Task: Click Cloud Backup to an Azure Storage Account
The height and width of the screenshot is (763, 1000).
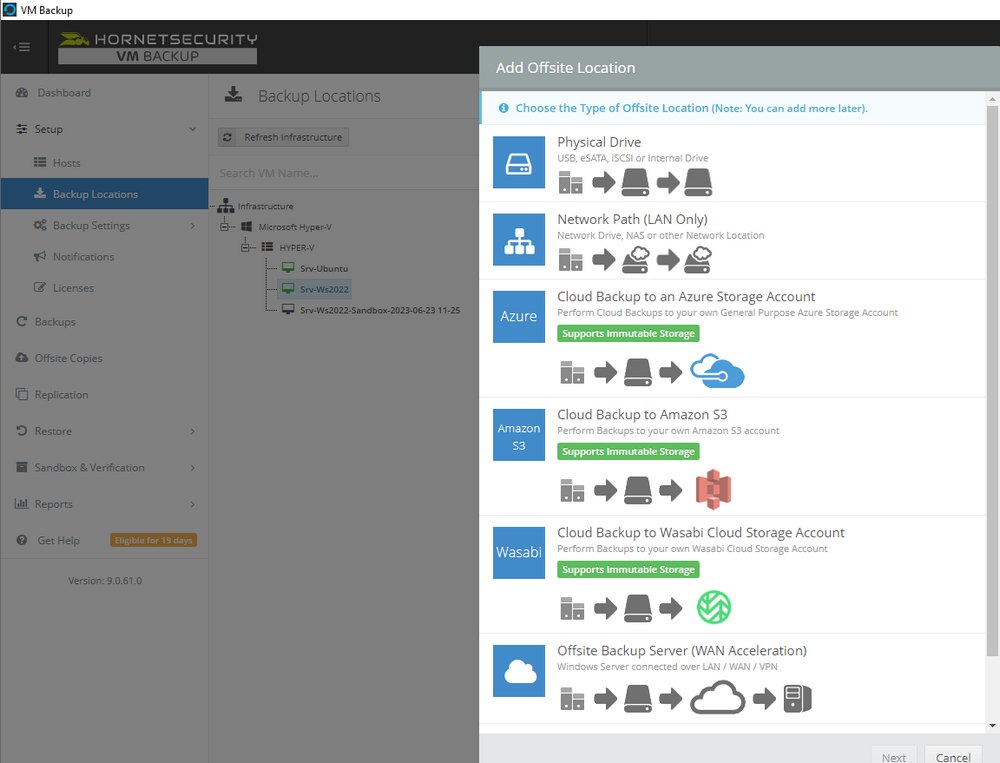Action: click(686, 297)
